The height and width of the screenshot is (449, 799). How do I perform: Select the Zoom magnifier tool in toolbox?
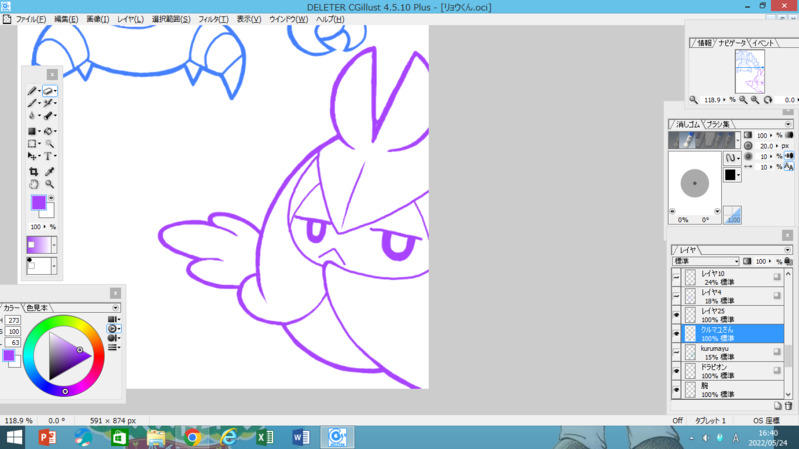pyautogui.click(x=49, y=184)
